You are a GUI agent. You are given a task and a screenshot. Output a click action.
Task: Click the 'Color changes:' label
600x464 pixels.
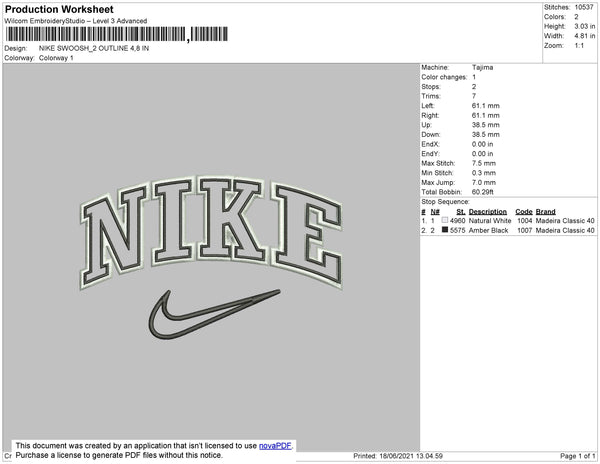pyautogui.click(x=444, y=77)
